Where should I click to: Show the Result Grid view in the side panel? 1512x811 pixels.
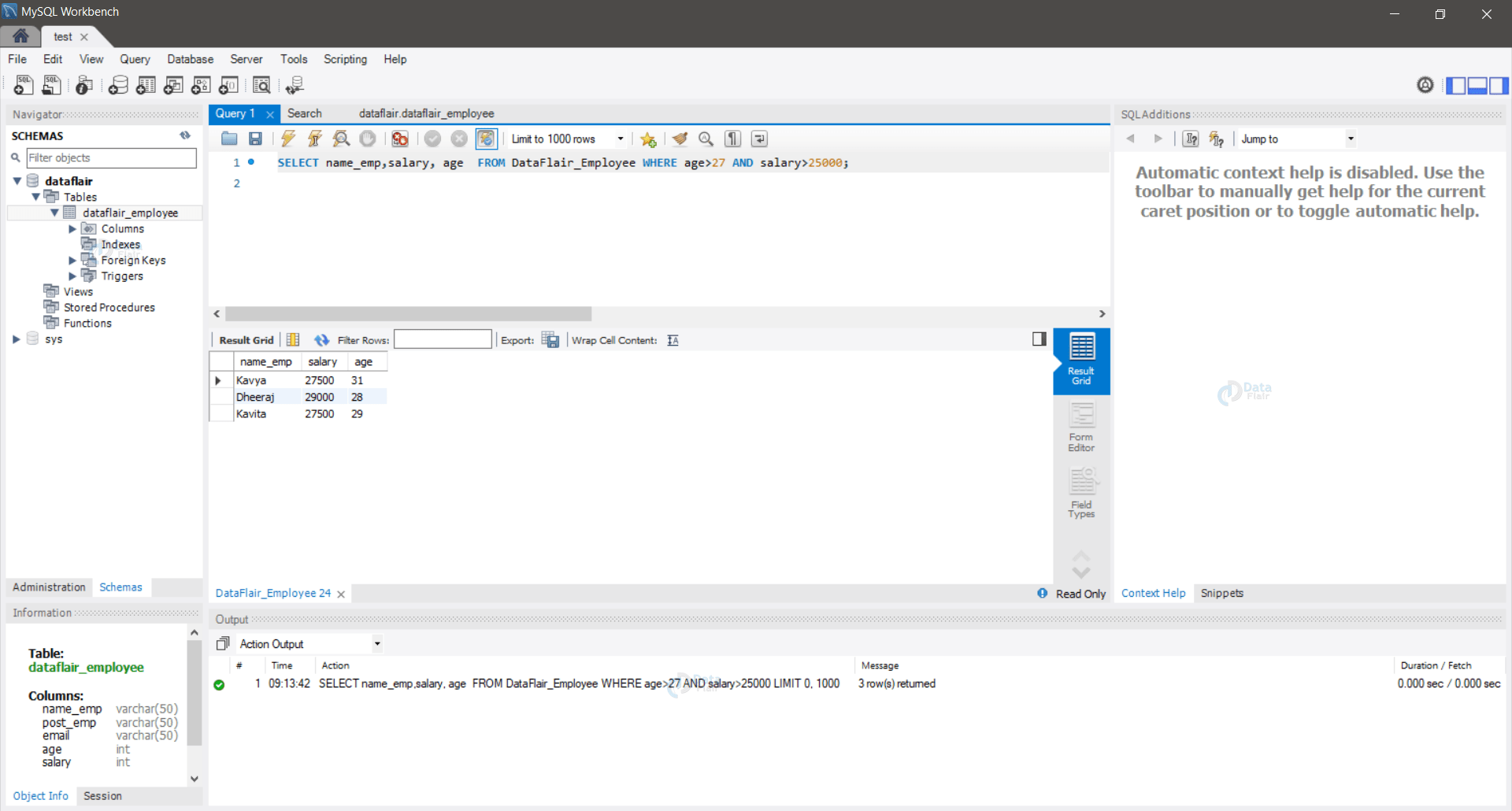tap(1081, 361)
